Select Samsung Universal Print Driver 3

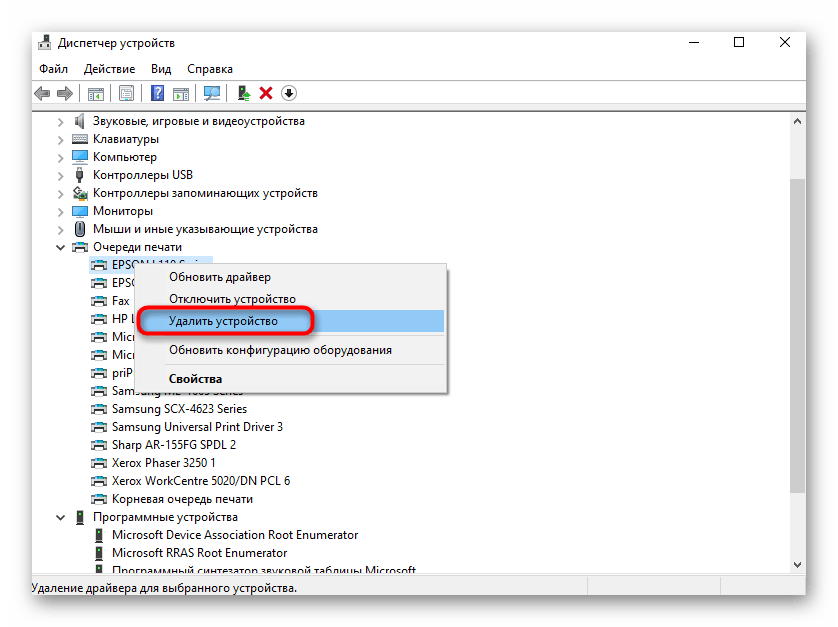(x=197, y=427)
